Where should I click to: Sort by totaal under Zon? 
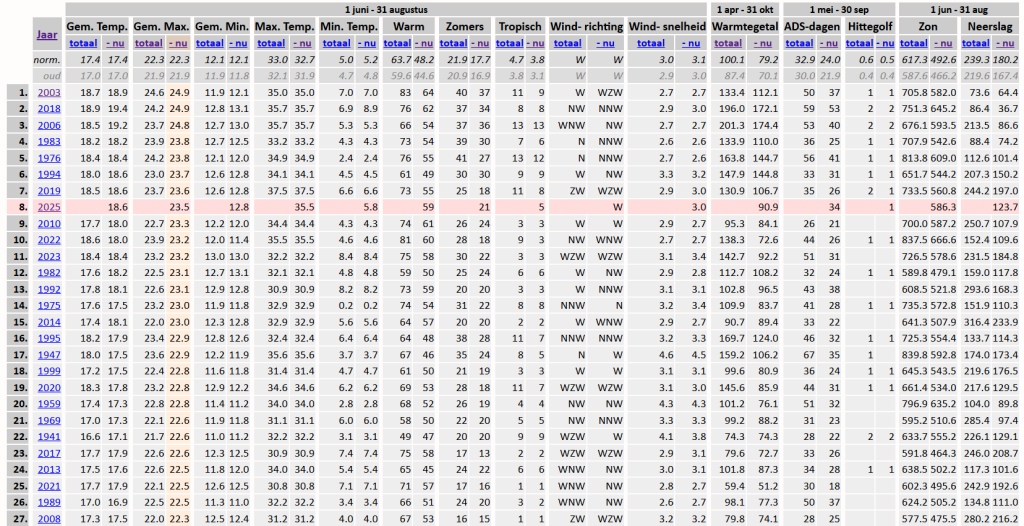(x=914, y=43)
